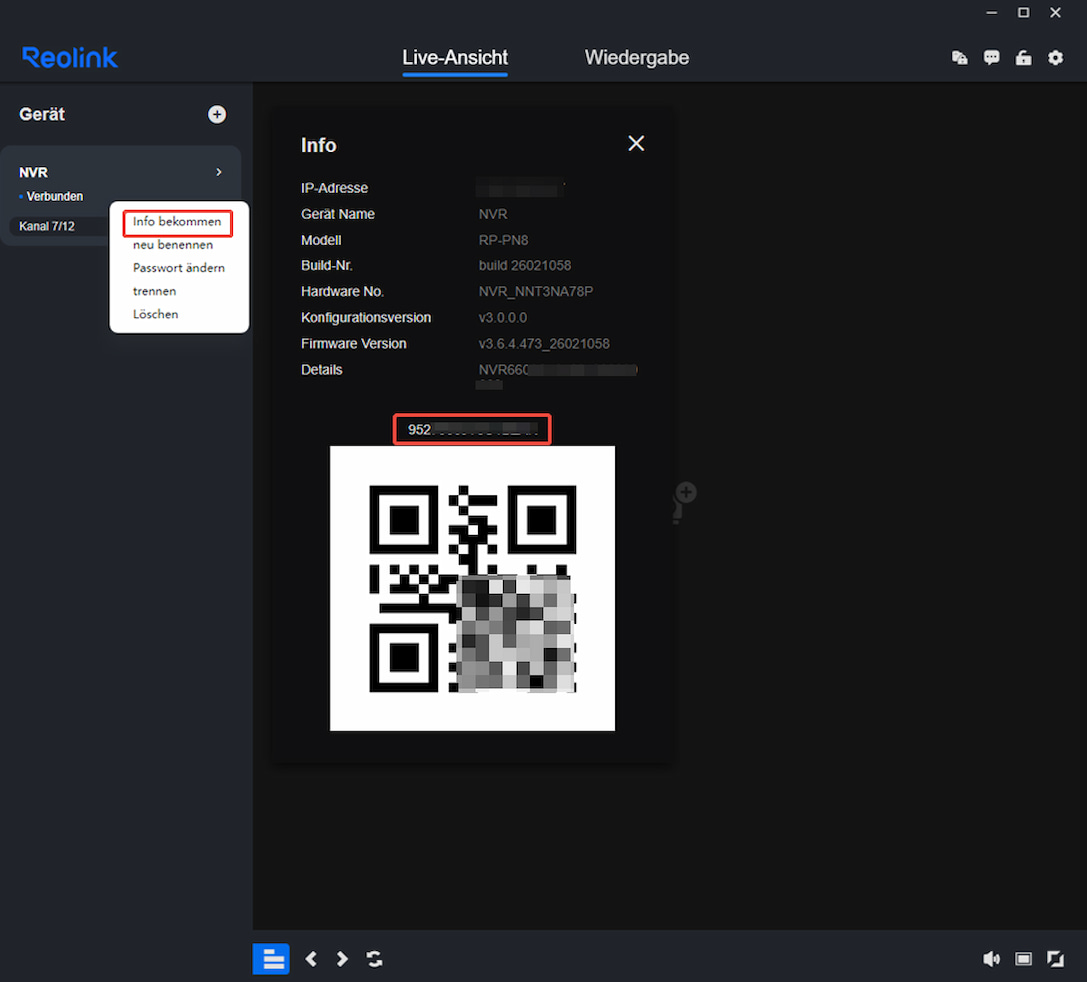Toggle the aspect ratio screen icon

click(x=1023, y=959)
